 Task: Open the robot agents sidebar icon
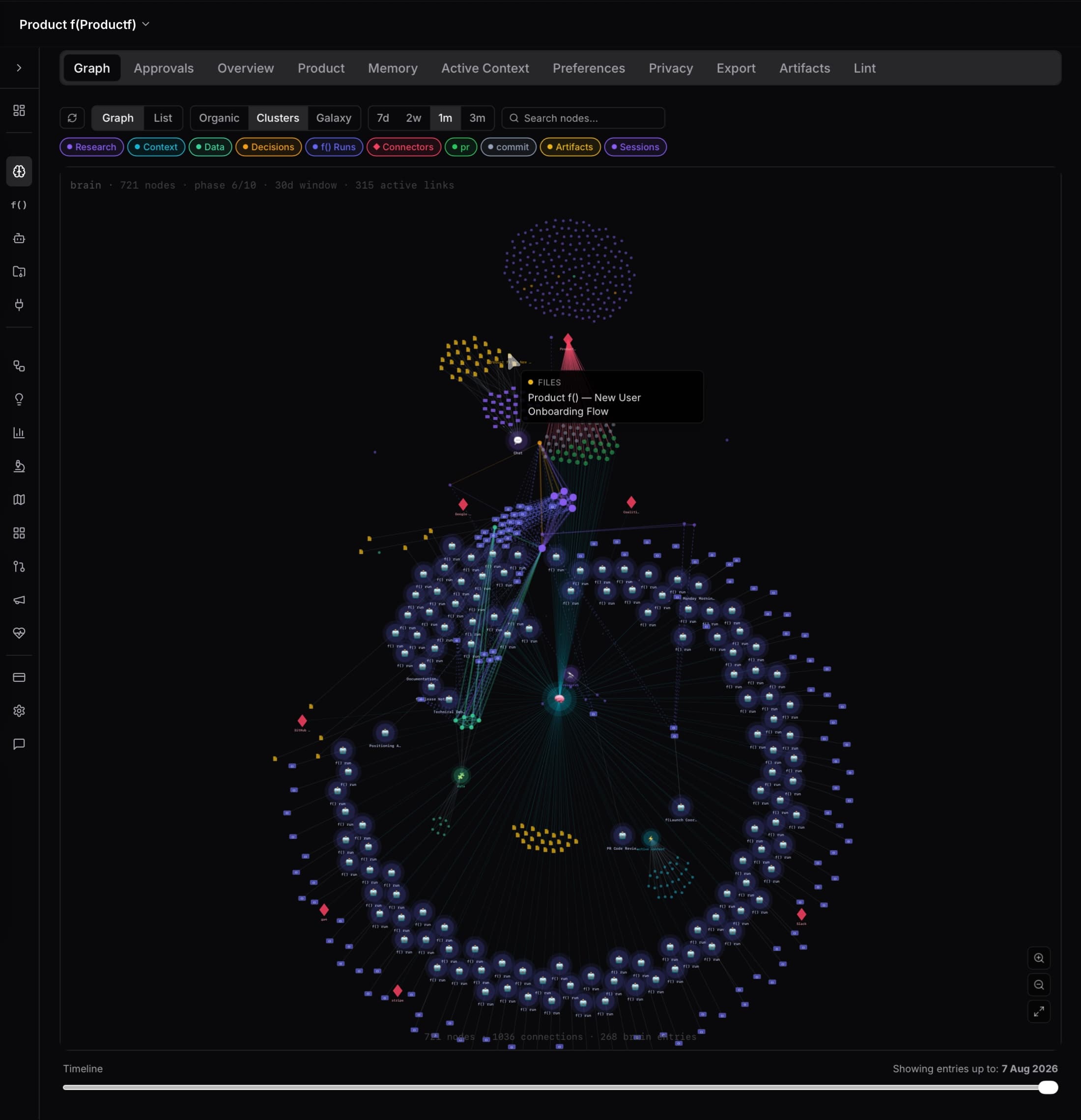(x=19, y=238)
